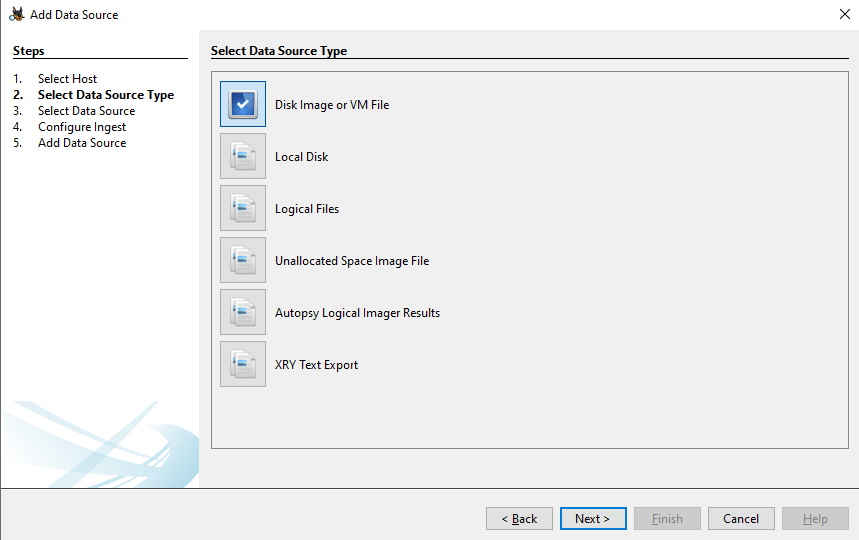Go back with the Back button
859x540 pixels.
pos(519,519)
